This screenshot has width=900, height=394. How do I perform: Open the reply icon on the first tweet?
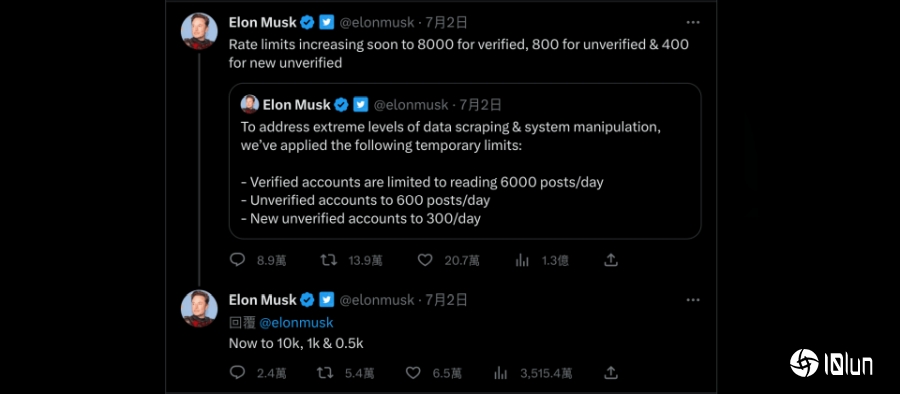pyautogui.click(x=237, y=260)
